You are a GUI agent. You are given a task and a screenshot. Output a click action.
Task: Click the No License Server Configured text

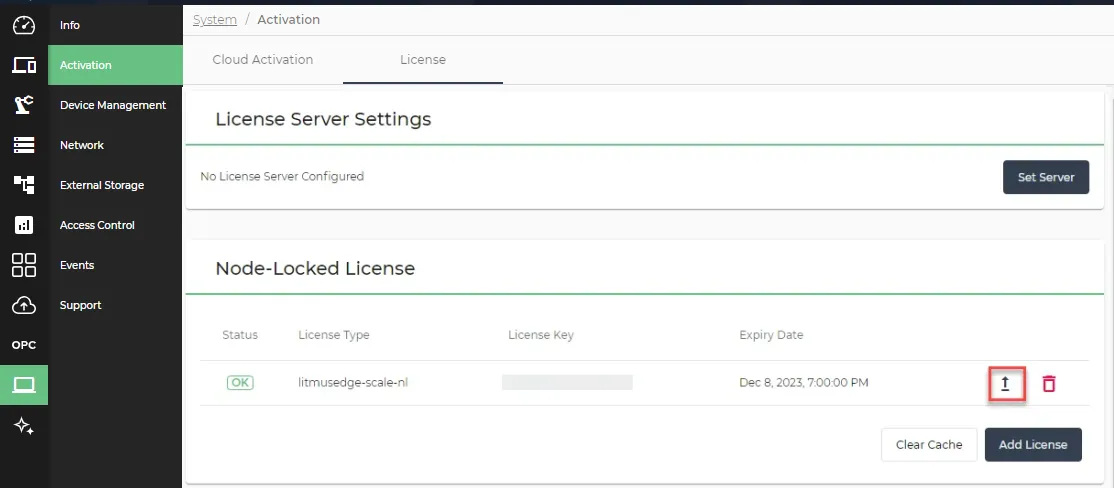282,176
